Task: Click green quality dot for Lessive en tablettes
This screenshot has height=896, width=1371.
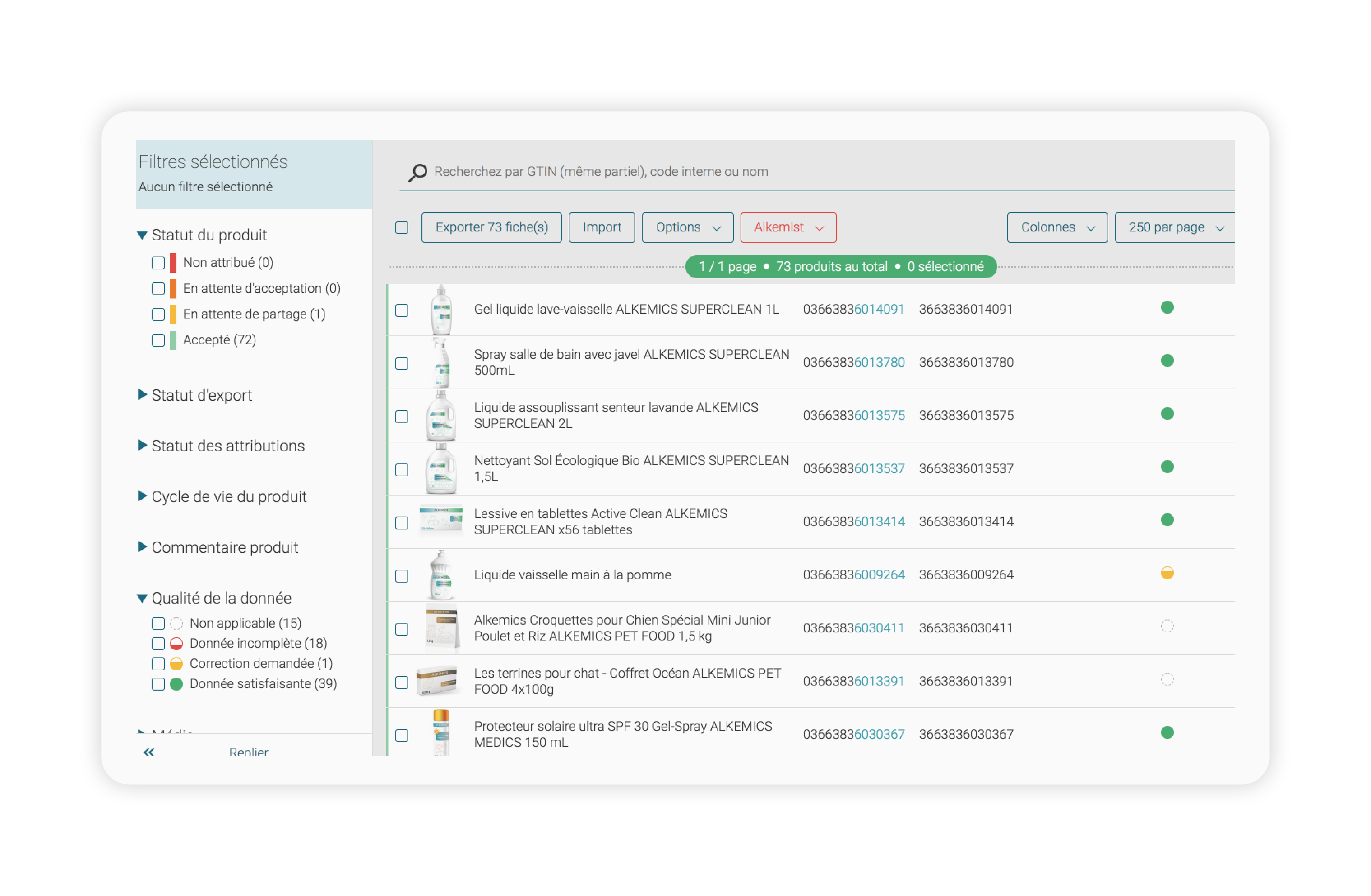Action: pyautogui.click(x=1167, y=520)
